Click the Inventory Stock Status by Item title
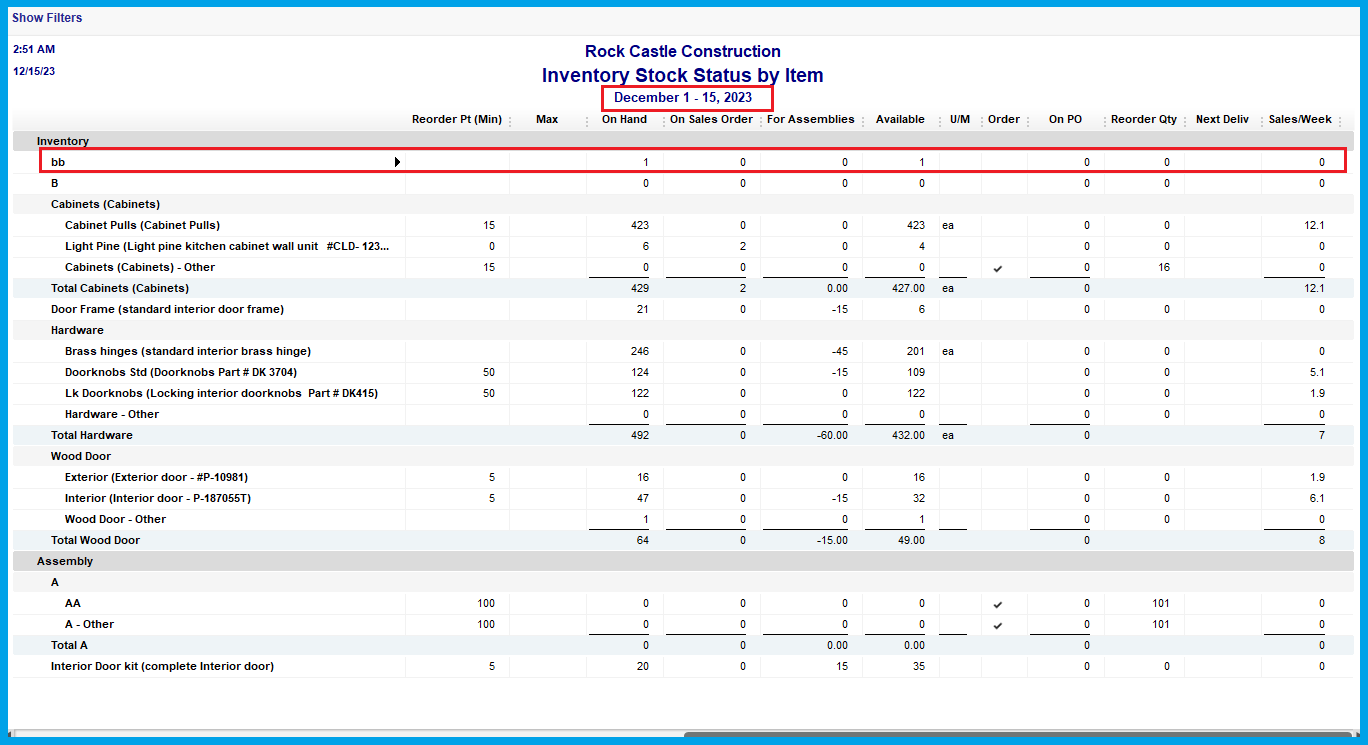This screenshot has width=1368, height=745. [683, 75]
